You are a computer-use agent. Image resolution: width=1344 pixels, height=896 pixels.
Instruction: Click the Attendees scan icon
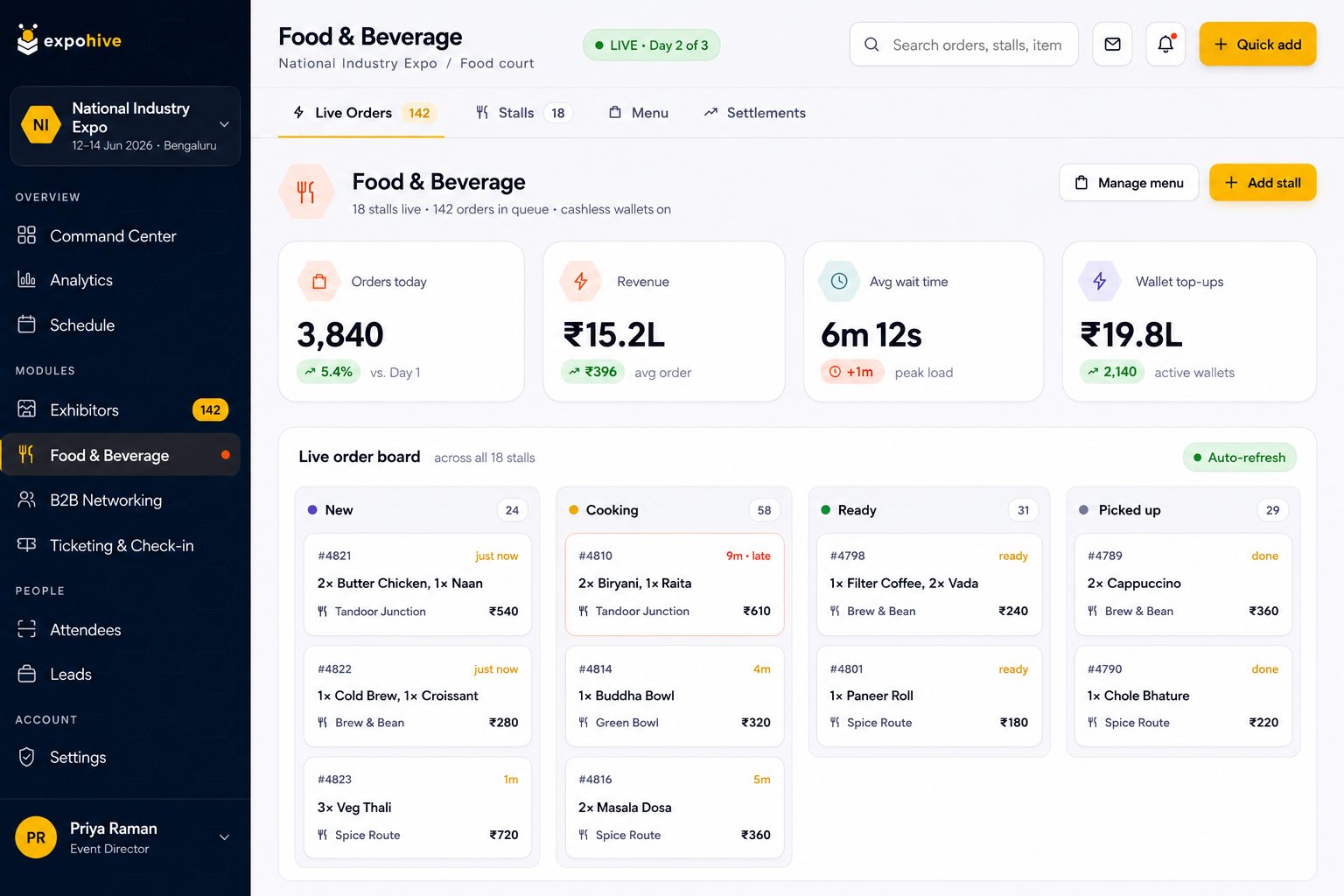(x=27, y=629)
